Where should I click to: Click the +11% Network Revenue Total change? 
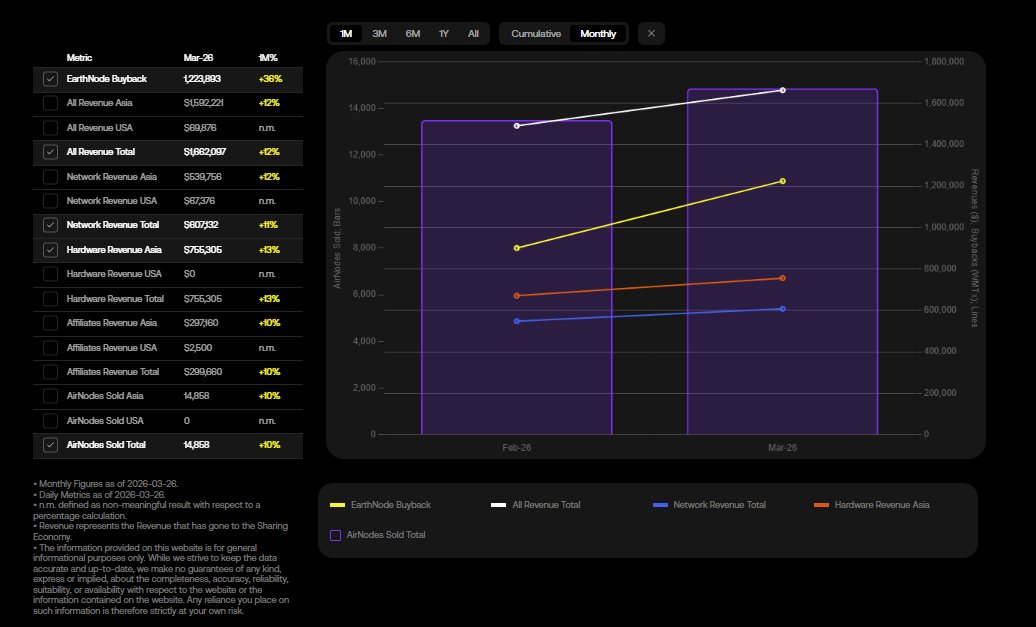(268, 225)
